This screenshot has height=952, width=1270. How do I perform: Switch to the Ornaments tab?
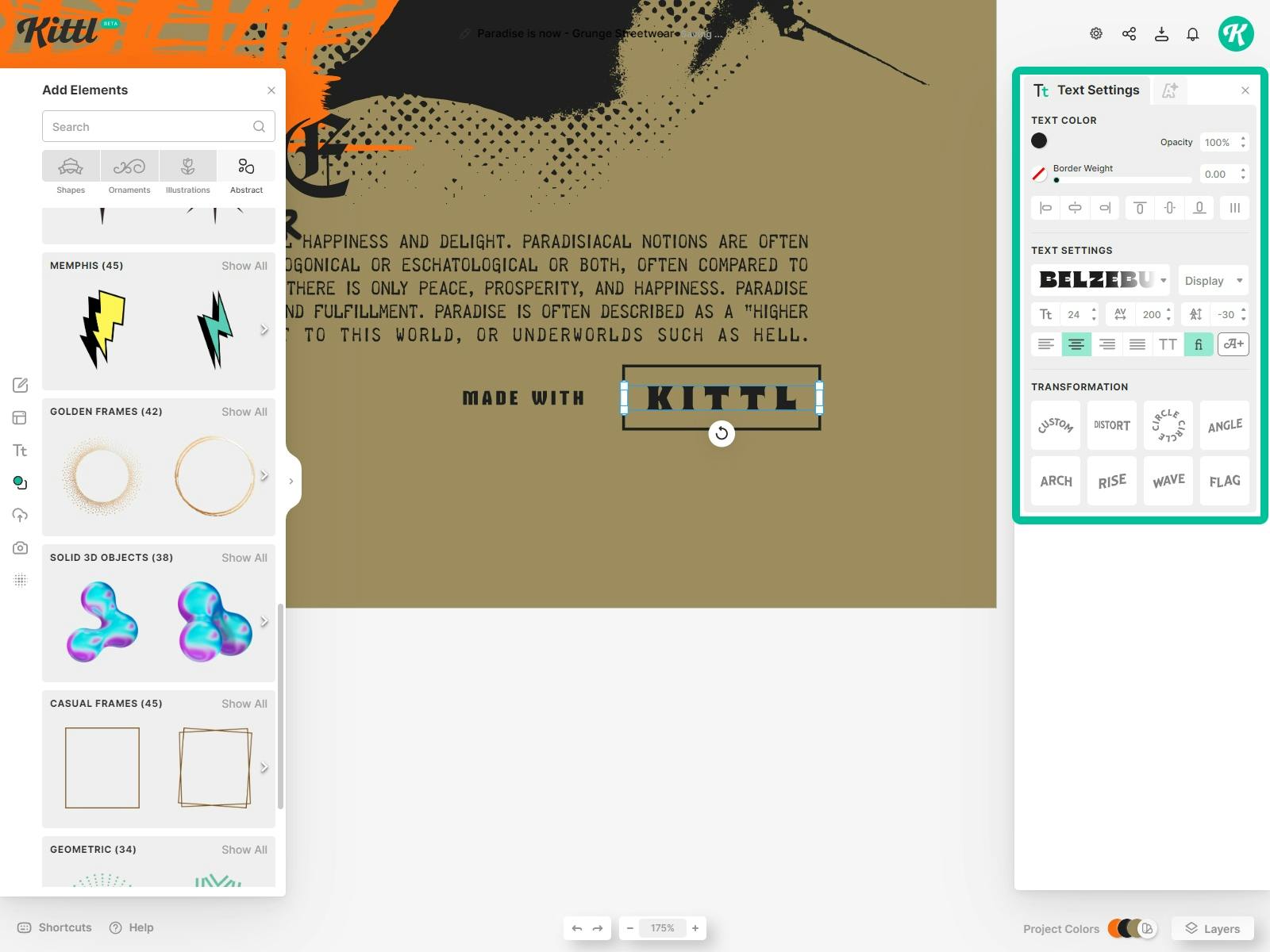[x=129, y=174]
